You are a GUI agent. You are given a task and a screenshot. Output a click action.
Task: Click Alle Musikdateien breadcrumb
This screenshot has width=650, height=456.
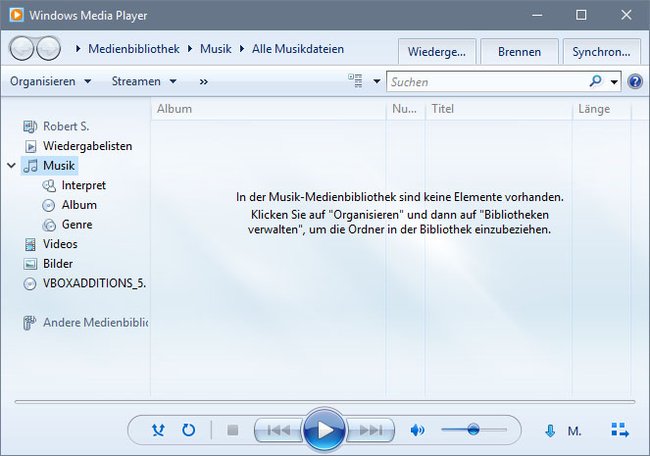(x=298, y=49)
